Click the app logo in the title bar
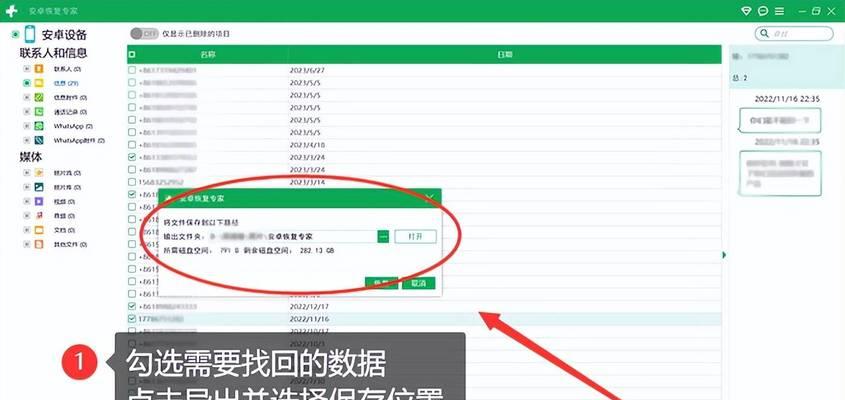845x400 pixels. point(11,11)
